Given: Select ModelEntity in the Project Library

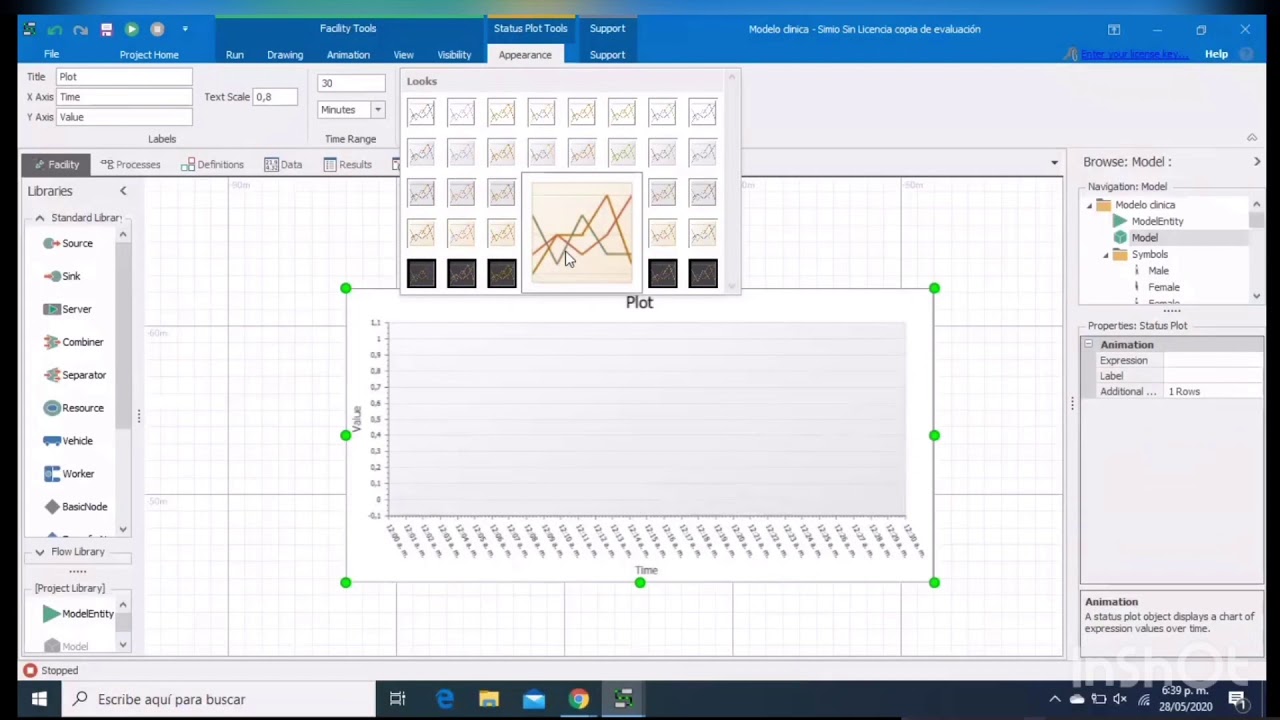Looking at the screenshot, I should [x=78, y=614].
